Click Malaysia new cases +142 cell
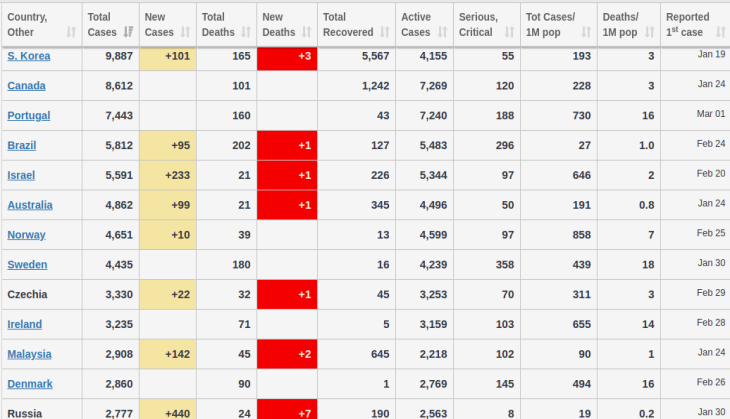The width and height of the screenshot is (730, 419). [168, 354]
